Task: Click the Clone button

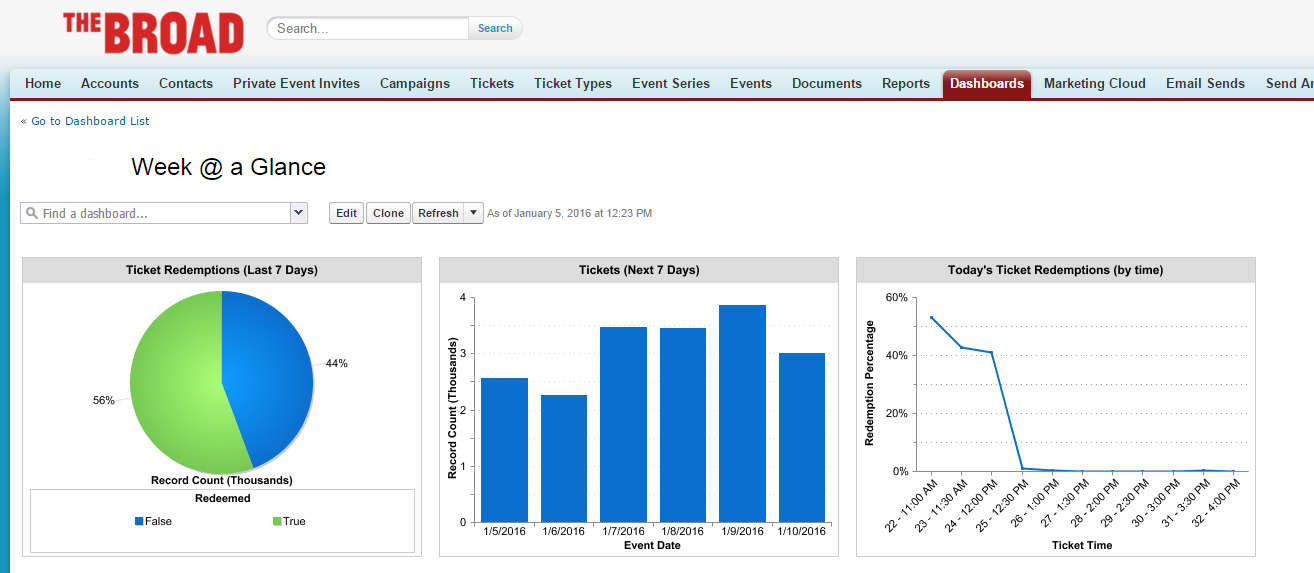Action: click(388, 213)
